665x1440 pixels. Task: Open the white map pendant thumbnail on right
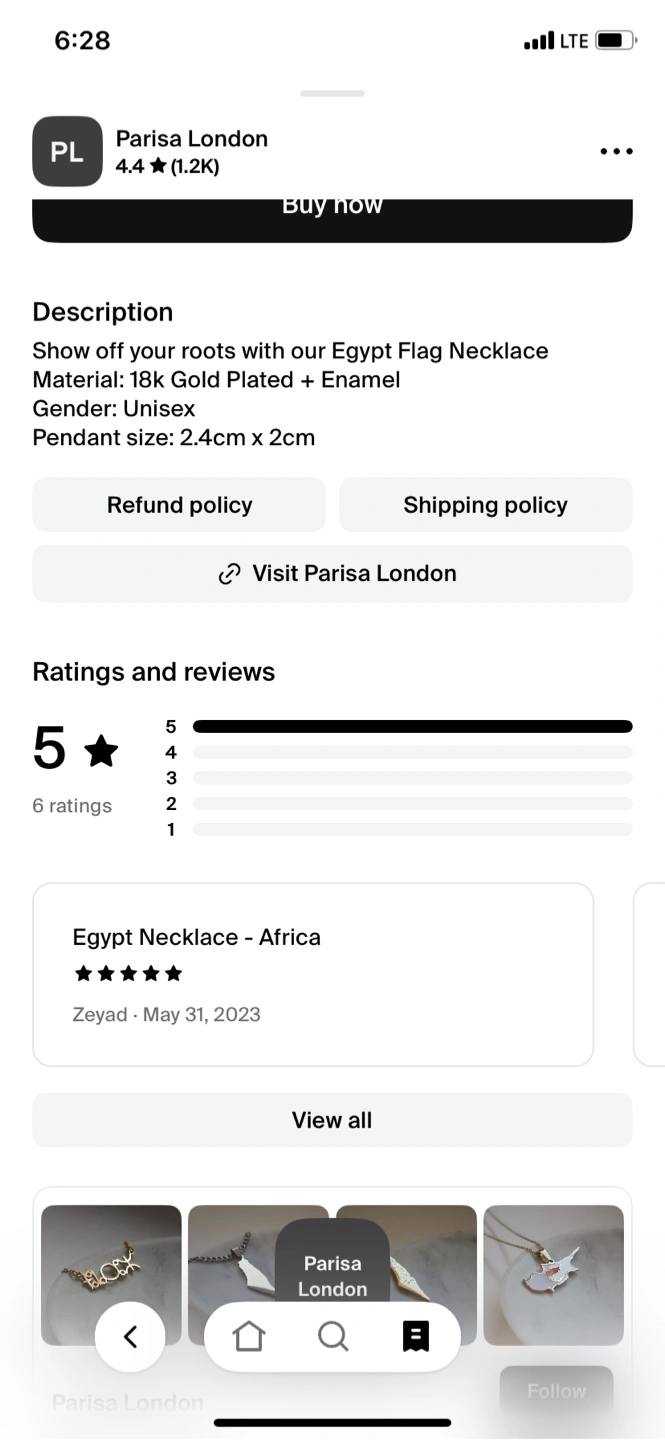[x=553, y=1274]
